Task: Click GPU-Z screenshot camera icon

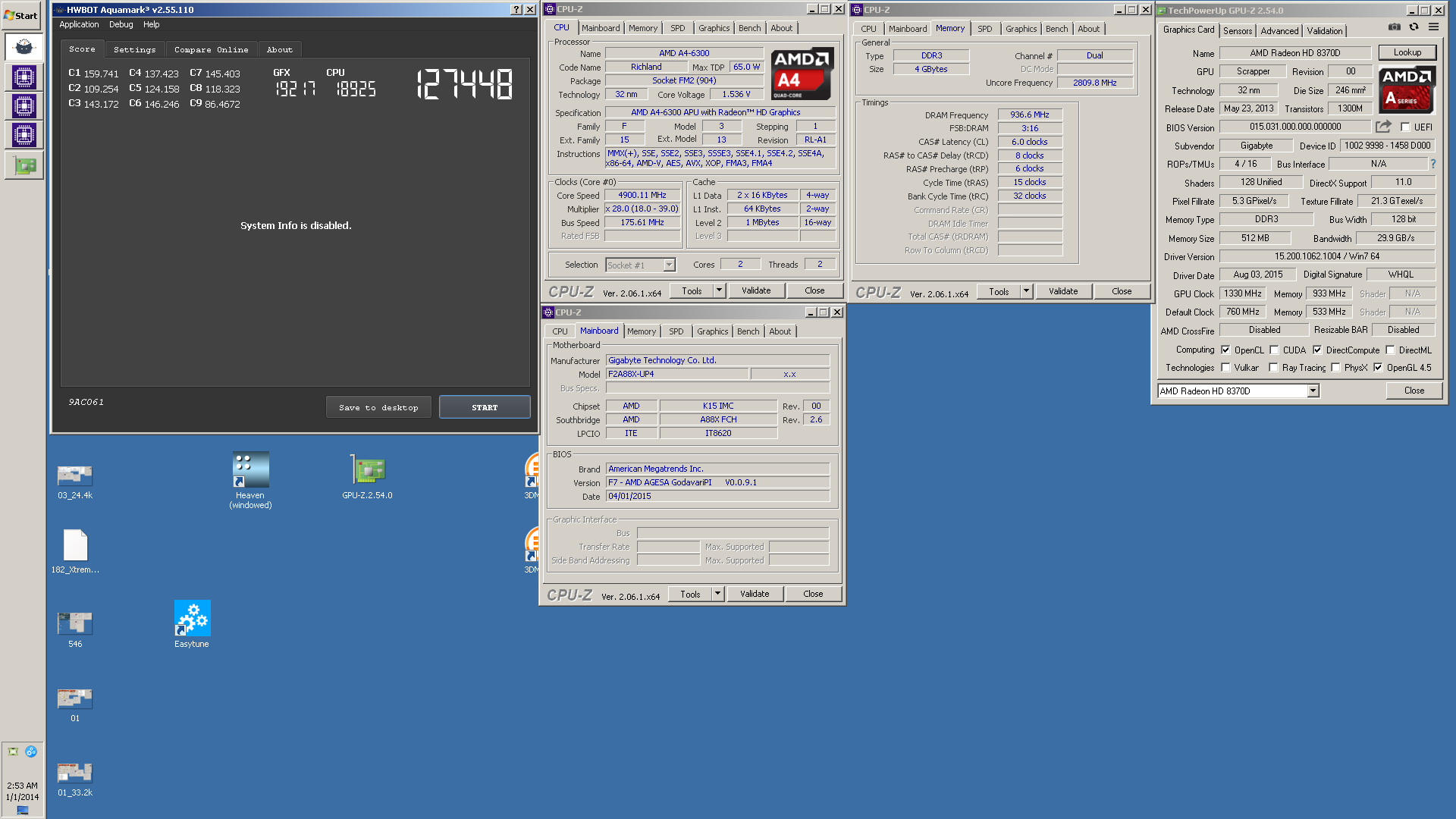Action: 1394,27
